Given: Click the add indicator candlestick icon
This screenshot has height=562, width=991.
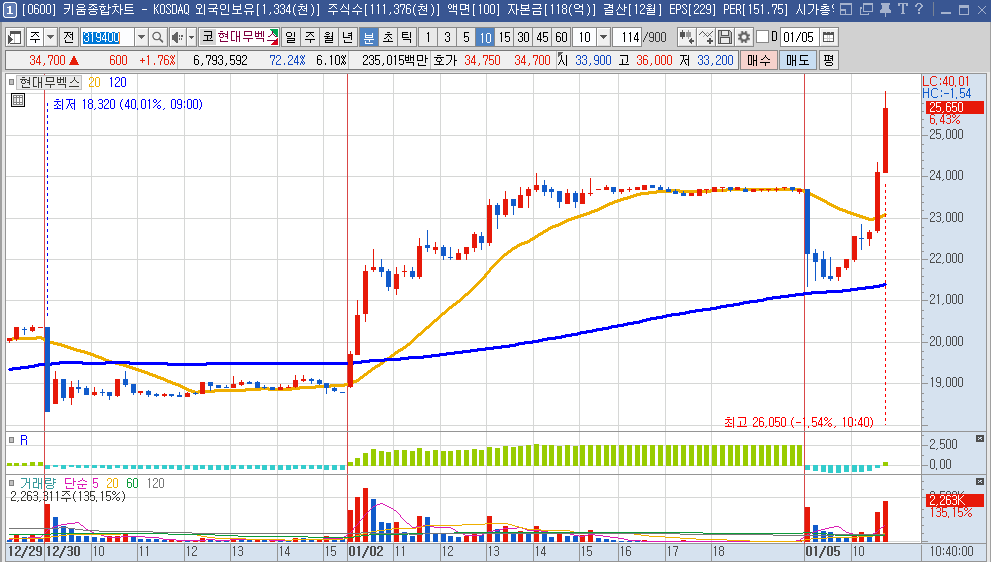Looking at the screenshot, I should tap(687, 37).
